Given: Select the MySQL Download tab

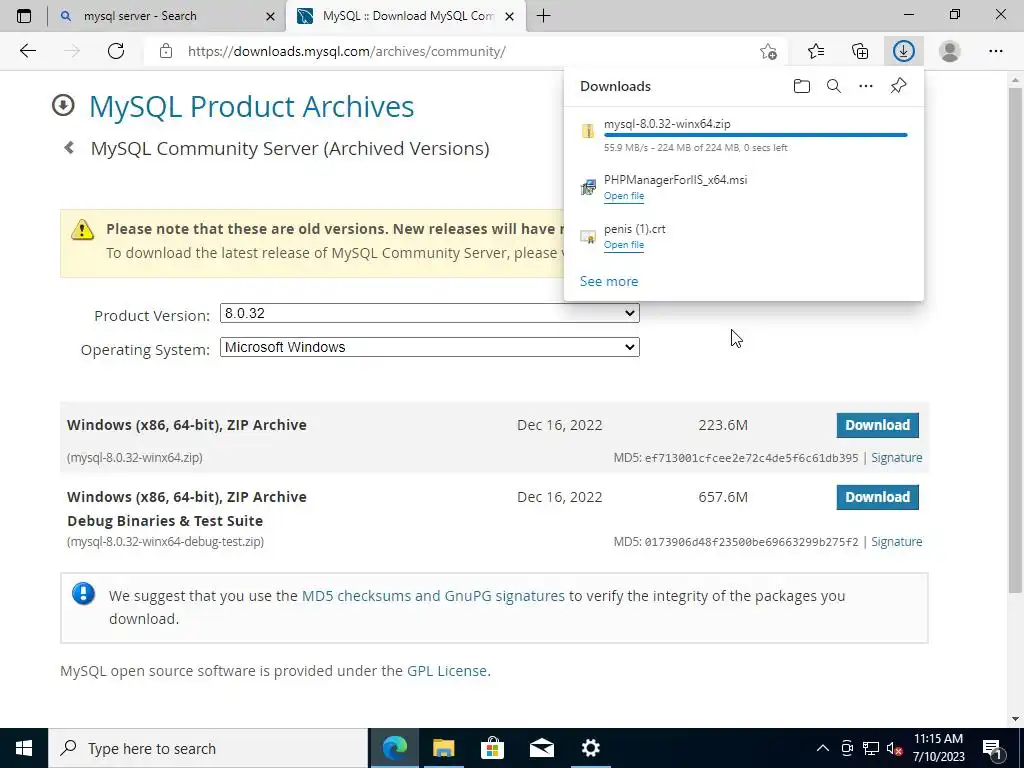Looking at the screenshot, I should tap(405, 16).
